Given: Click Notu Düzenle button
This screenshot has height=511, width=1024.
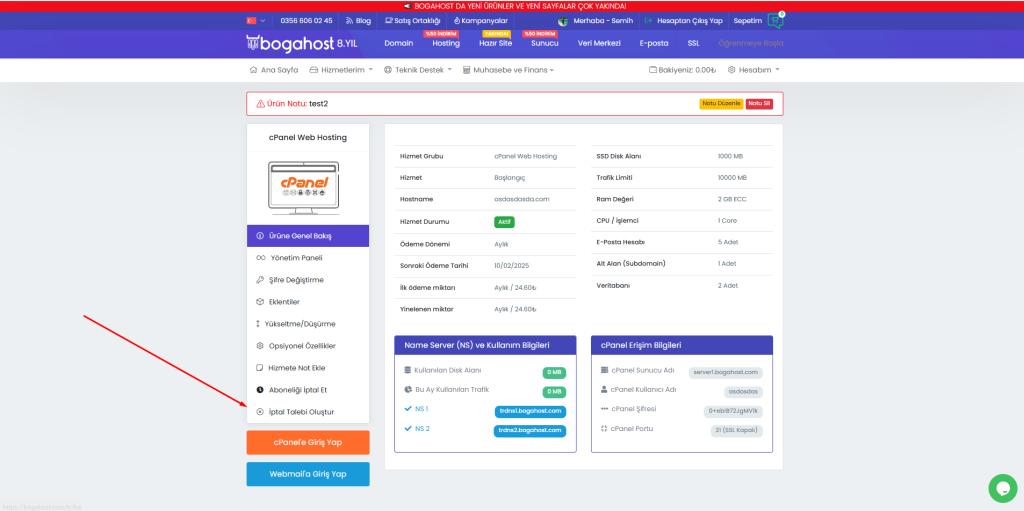Looking at the screenshot, I should (721, 103).
